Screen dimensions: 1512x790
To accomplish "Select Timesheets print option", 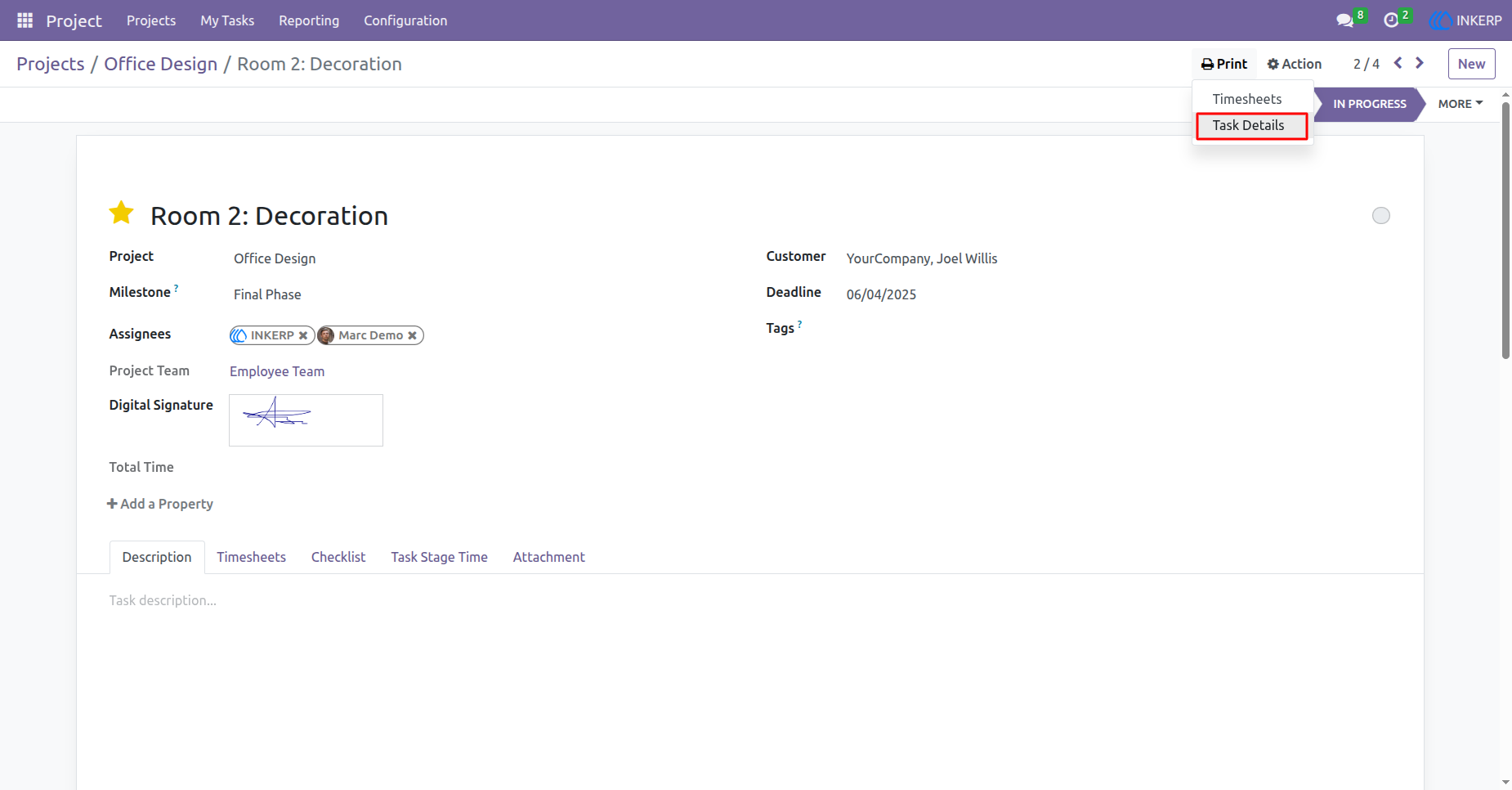I will [x=1247, y=99].
